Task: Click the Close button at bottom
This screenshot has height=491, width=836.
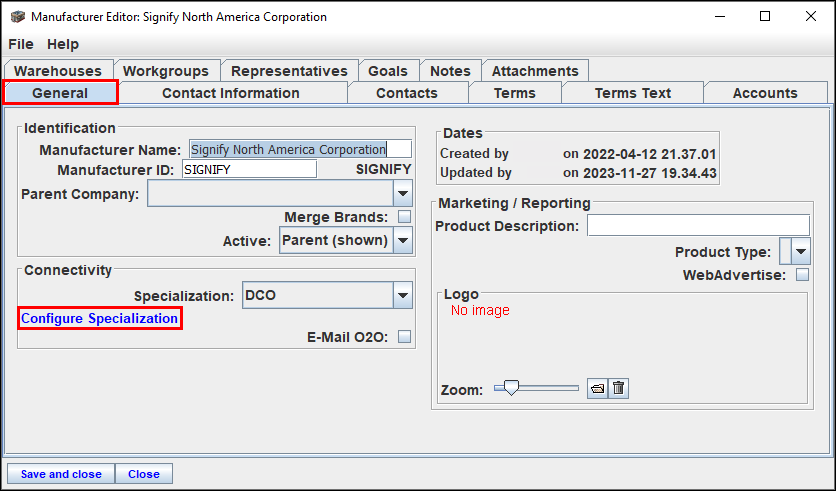Action: pyautogui.click(x=144, y=474)
